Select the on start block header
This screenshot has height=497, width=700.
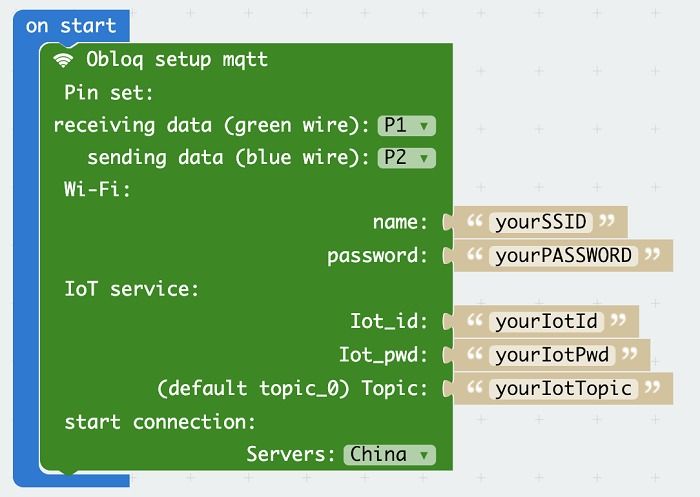tap(71, 26)
